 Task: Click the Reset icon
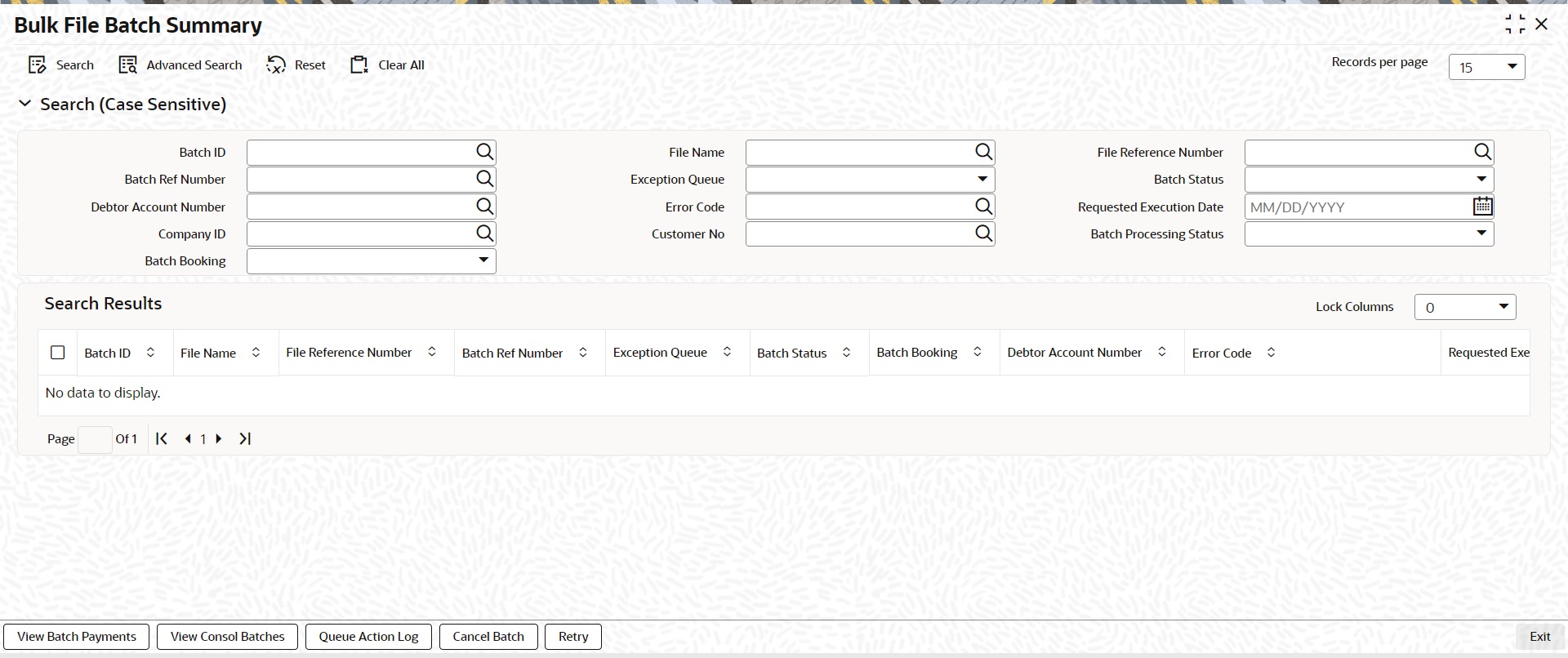pyautogui.click(x=277, y=65)
